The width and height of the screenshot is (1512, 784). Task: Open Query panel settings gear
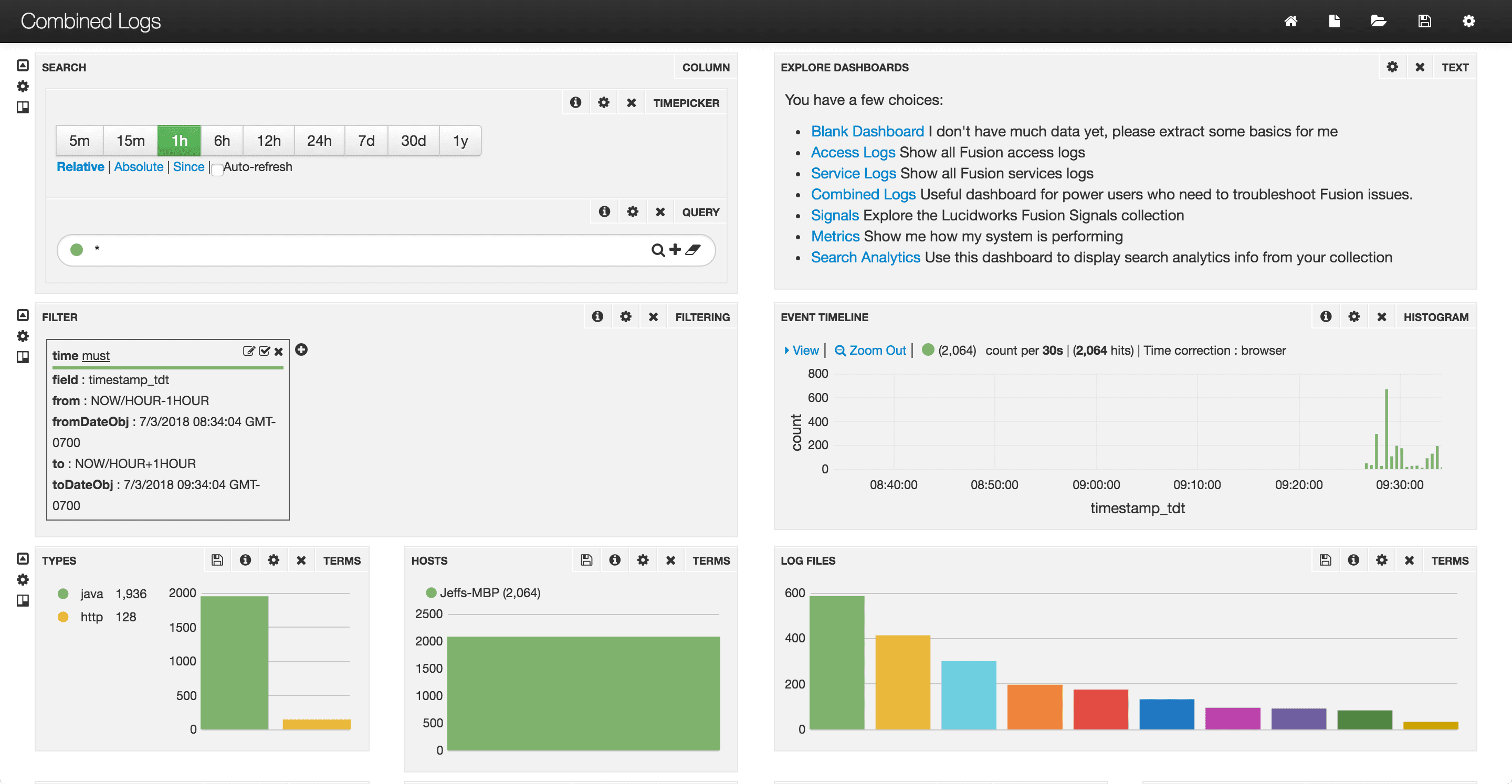(x=632, y=212)
